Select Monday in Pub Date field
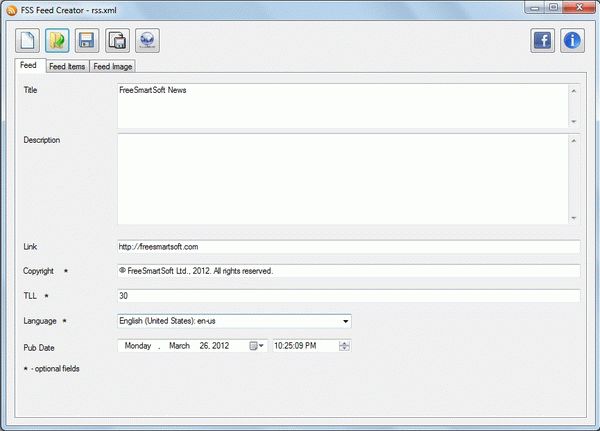 (x=138, y=346)
